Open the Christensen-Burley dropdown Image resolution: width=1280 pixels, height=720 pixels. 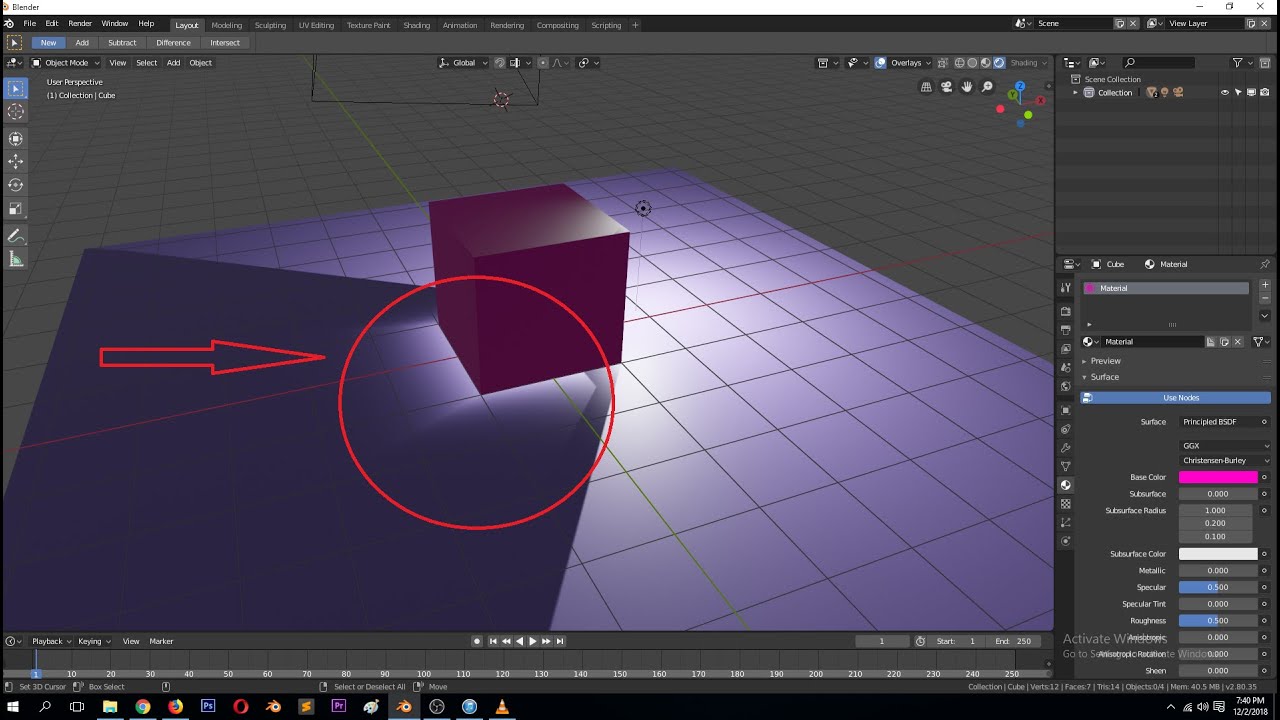[1225, 461]
